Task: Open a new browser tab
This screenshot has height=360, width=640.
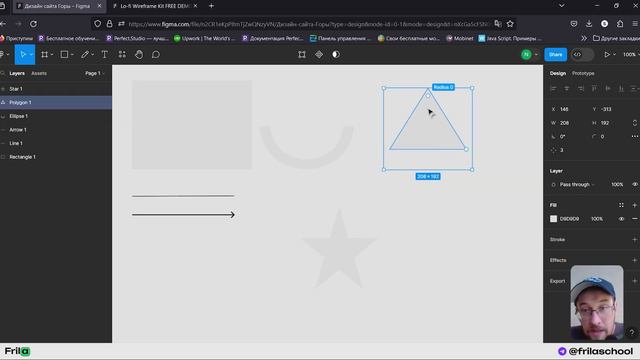Action: [211, 6]
